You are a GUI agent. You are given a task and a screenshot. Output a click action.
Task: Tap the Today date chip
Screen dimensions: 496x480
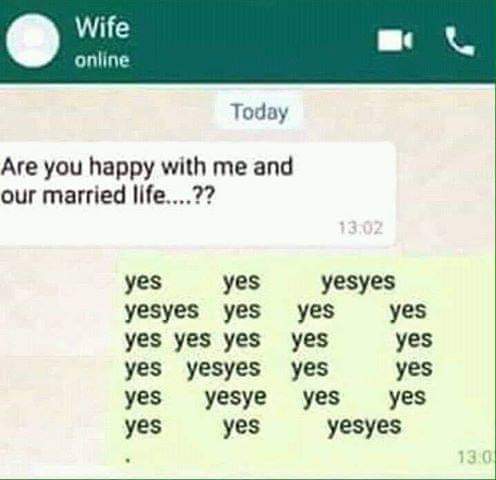coord(260,112)
